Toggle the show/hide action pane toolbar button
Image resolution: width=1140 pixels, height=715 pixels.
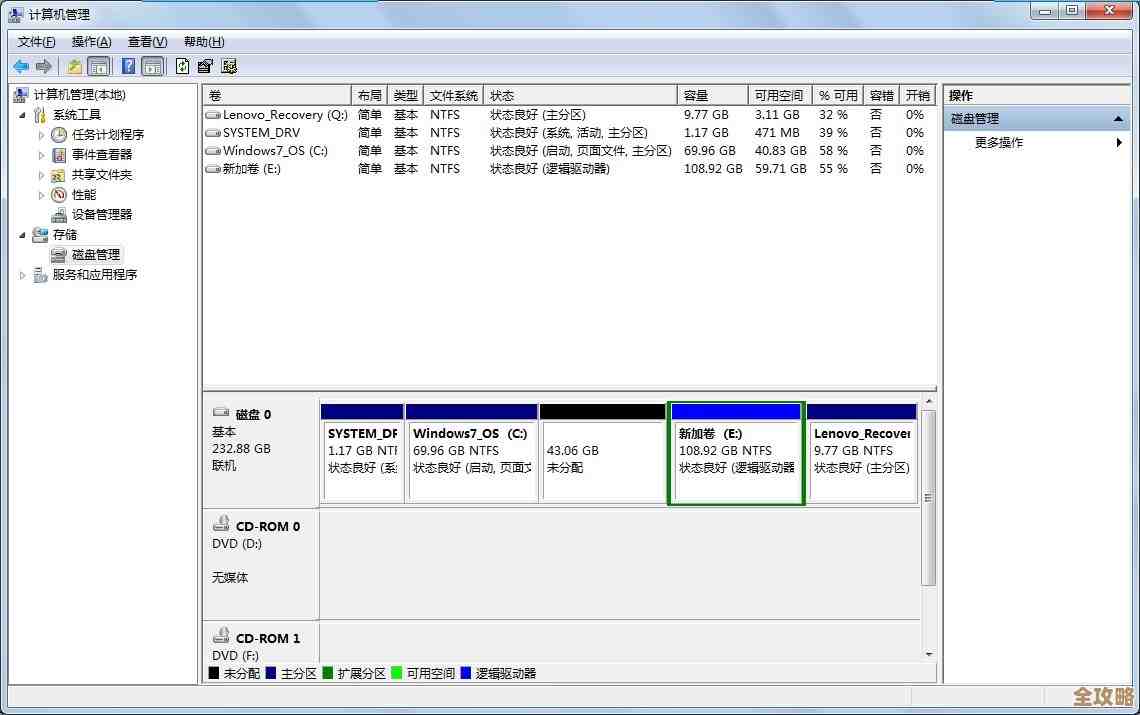click(152, 66)
